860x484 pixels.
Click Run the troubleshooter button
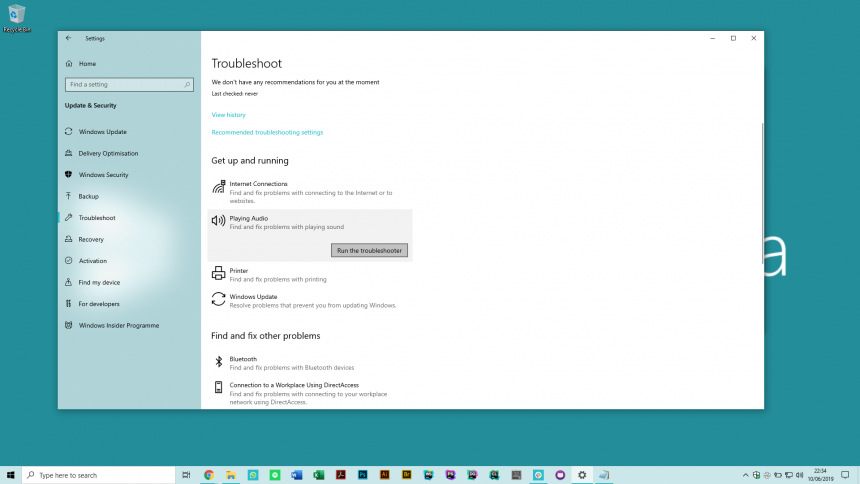pos(369,250)
